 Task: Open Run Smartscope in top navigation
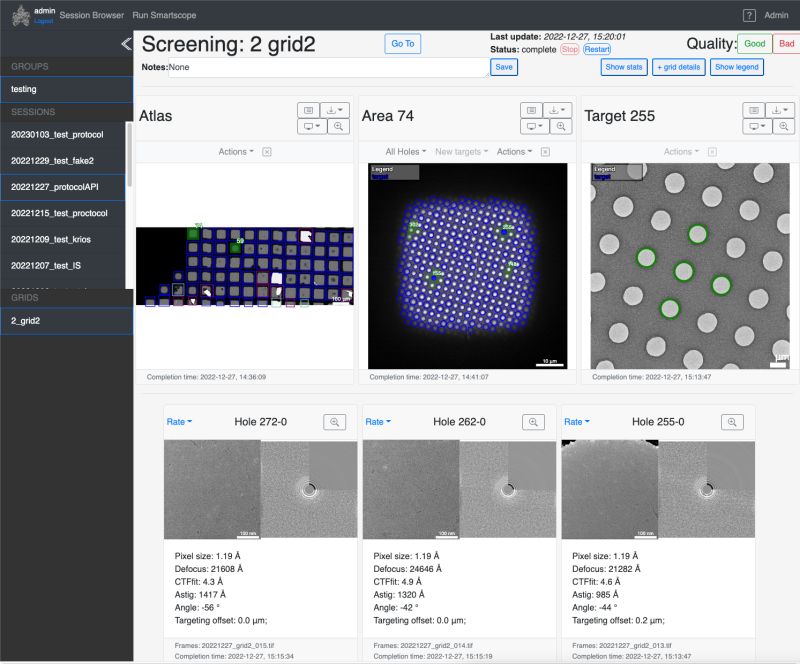coord(164,15)
